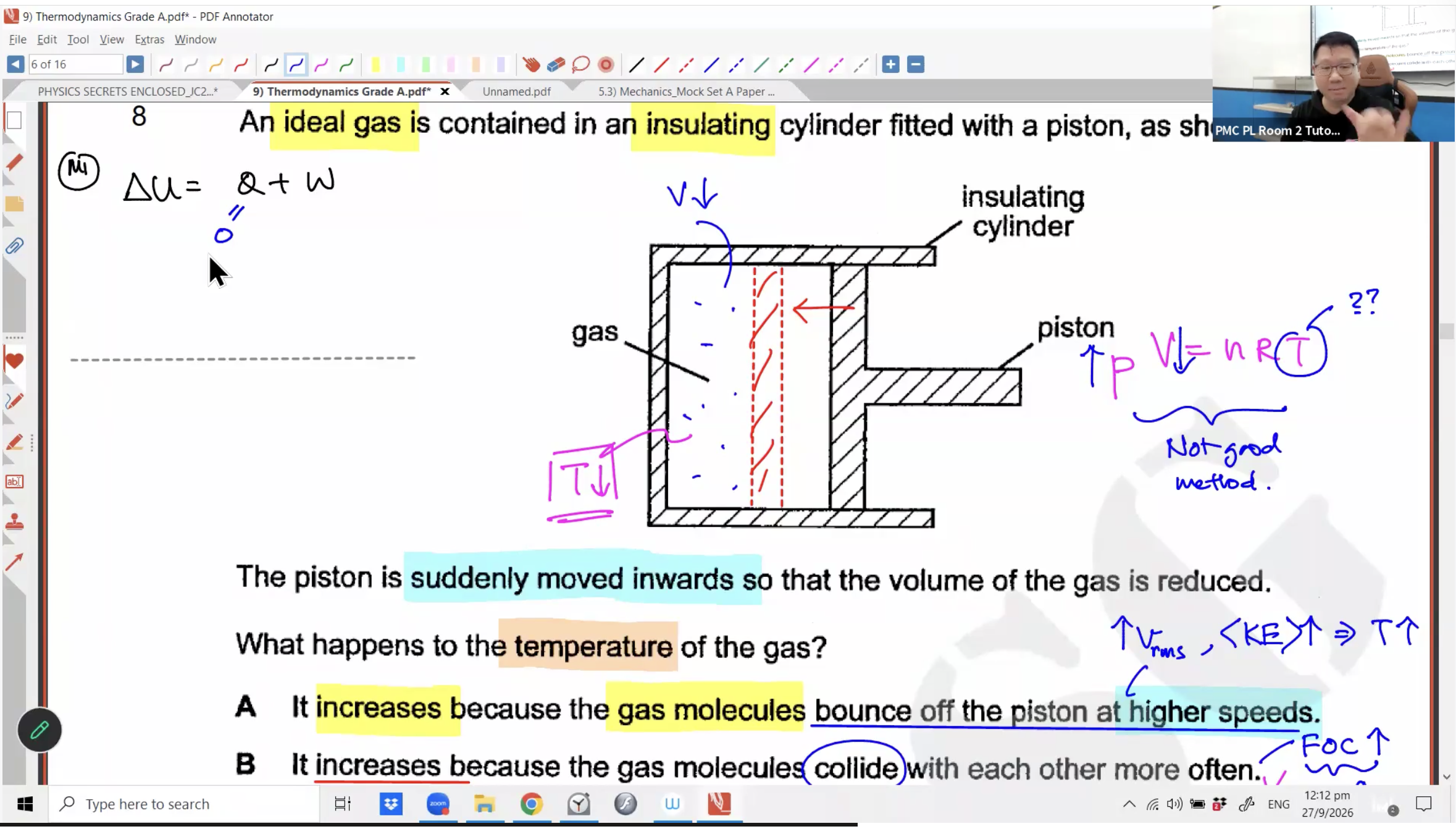Image resolution: width=1456 pixels, height=829 pixels.
Task: Zoom in with the plus button
Action: pos(890,64)
